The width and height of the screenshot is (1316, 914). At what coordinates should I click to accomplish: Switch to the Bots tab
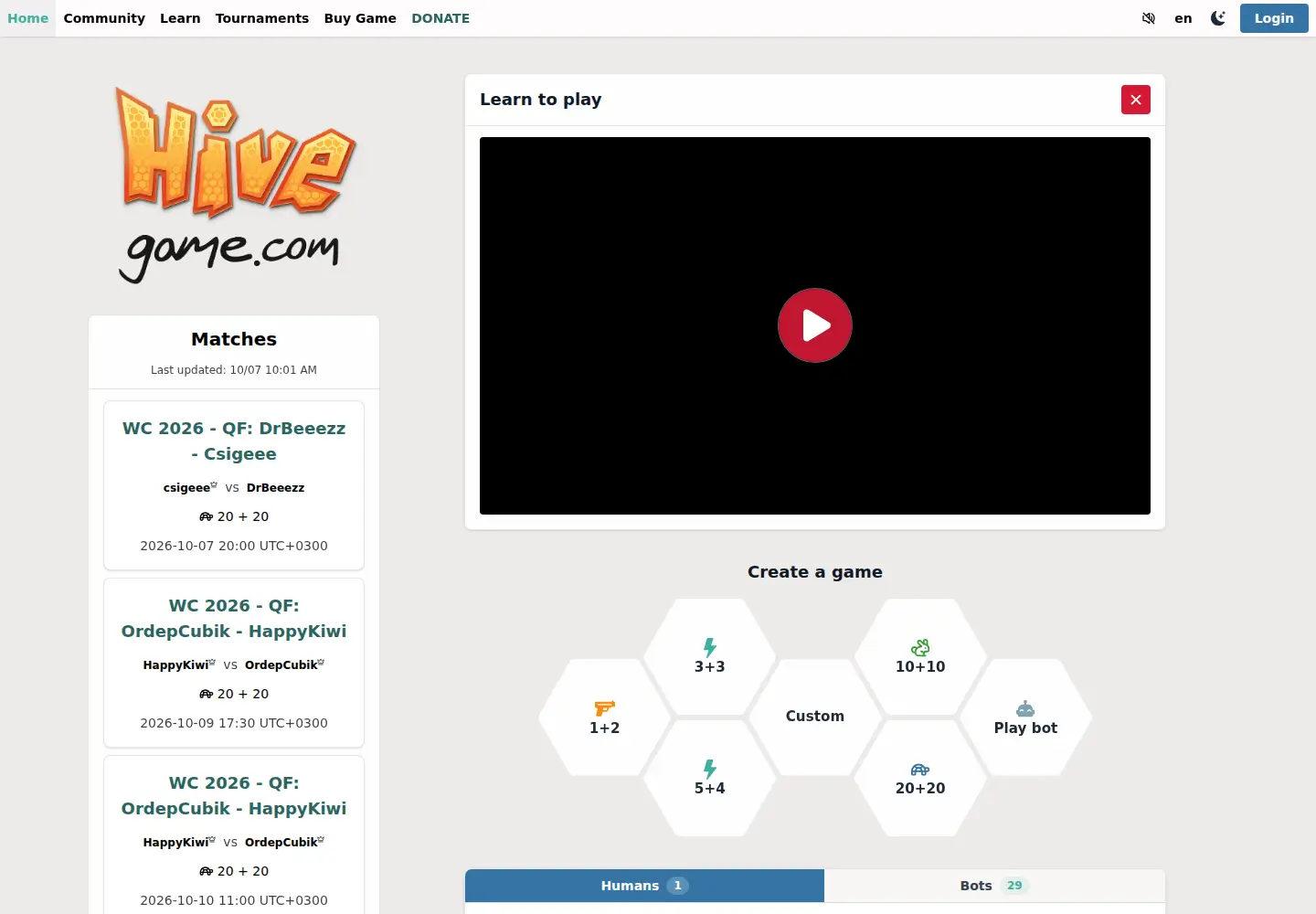994,886
